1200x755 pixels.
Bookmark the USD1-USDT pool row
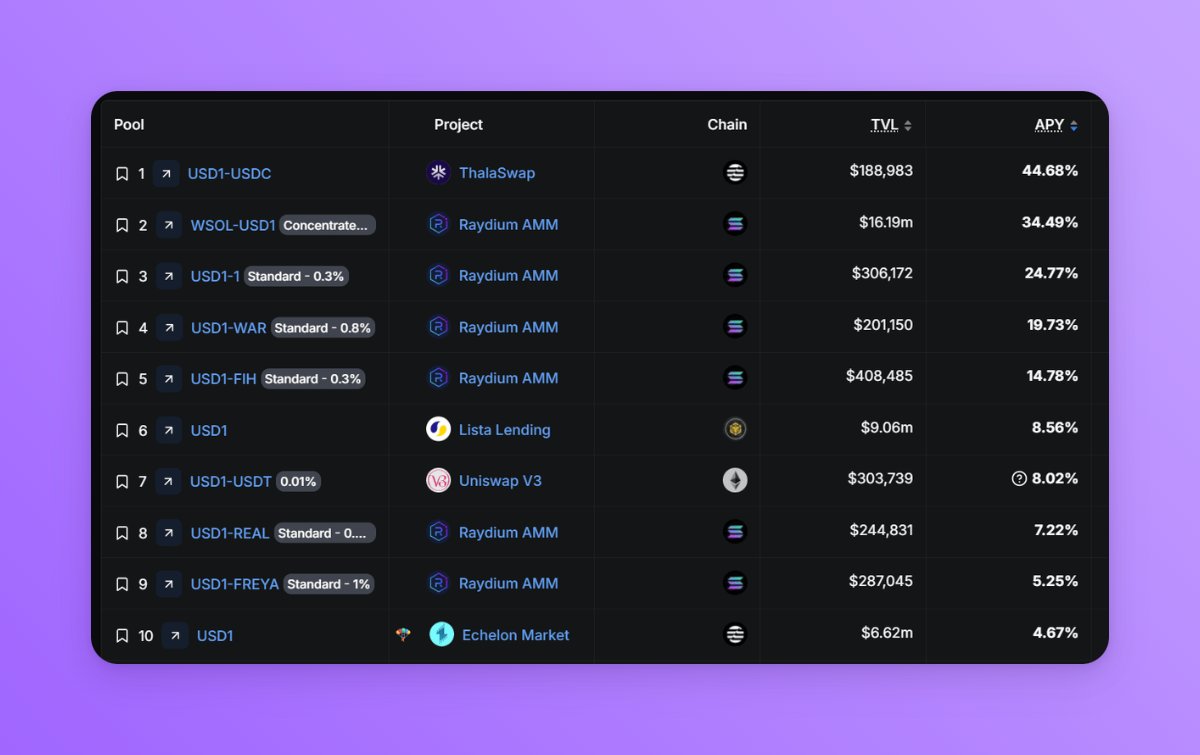(122, 482)
